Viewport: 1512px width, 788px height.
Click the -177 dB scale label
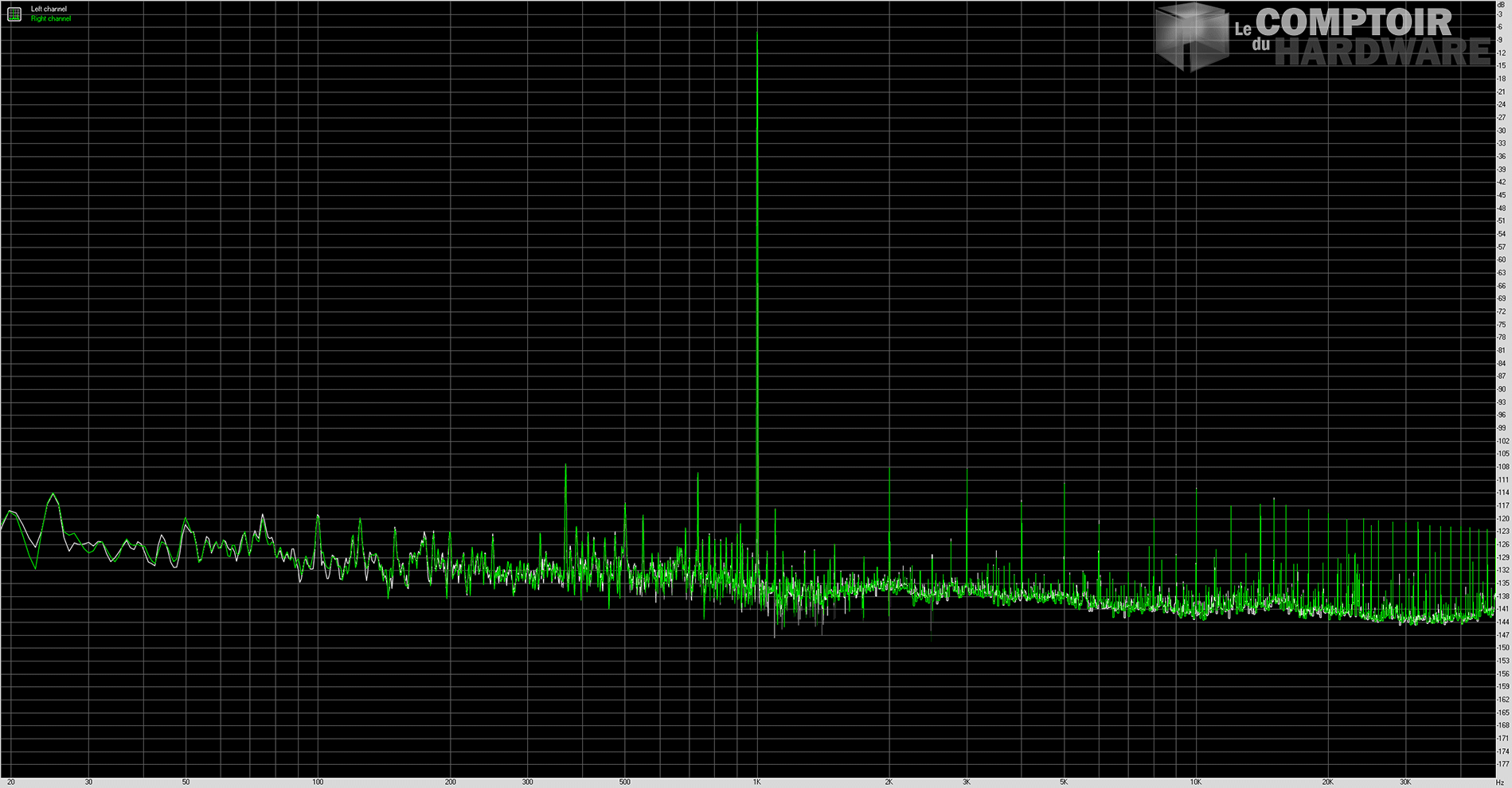[x=1502, y=765]
